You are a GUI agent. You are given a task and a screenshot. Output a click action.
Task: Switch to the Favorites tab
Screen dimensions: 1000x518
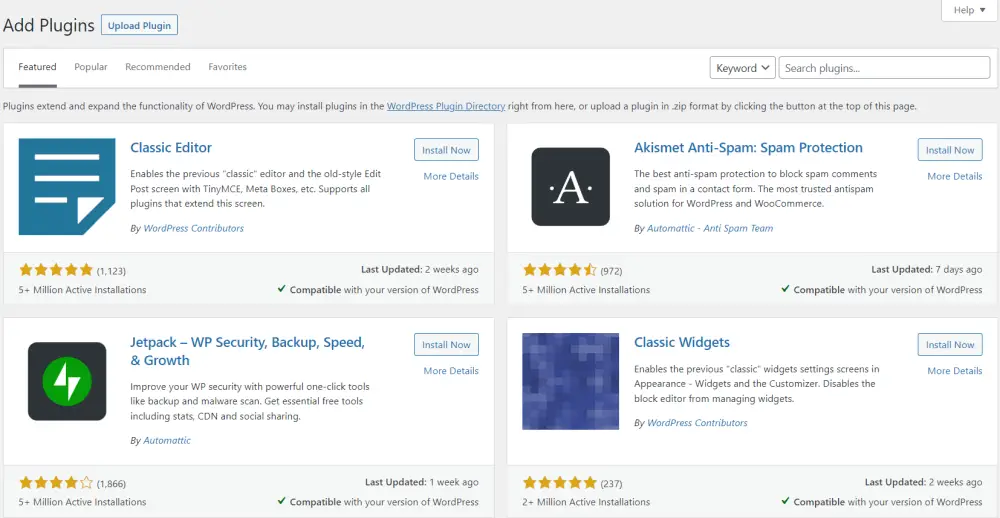(x=227, y=67)
